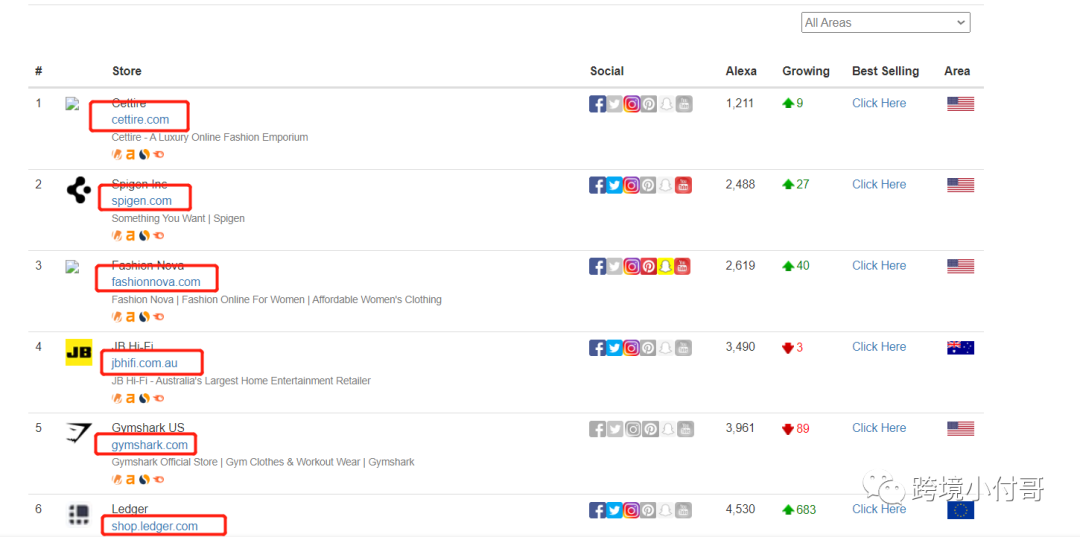Open the fashionnova.com link
Image resolution: width=1080 pixels, height=537 pixels.
tap(156, 282)
